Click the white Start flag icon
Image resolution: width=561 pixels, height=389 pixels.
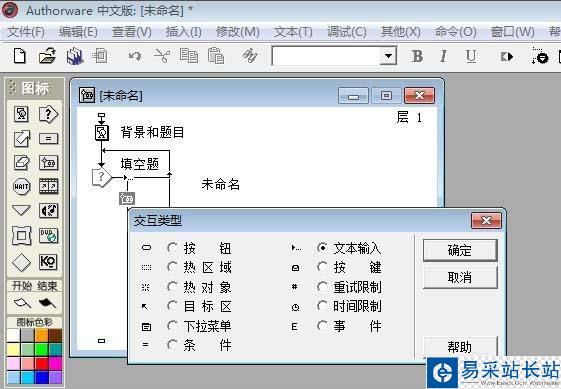coord(22,303)
